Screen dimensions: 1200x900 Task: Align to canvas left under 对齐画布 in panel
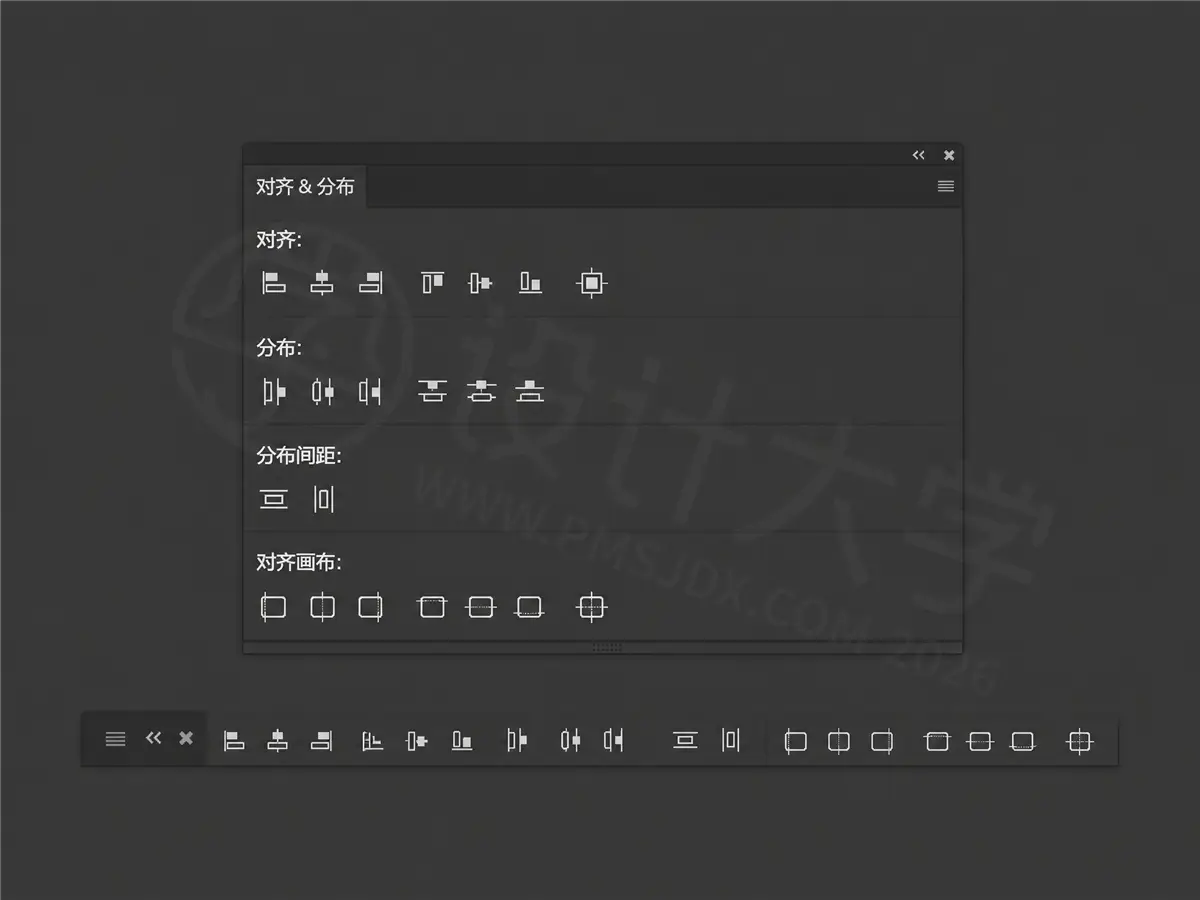[x=273, y=607]
